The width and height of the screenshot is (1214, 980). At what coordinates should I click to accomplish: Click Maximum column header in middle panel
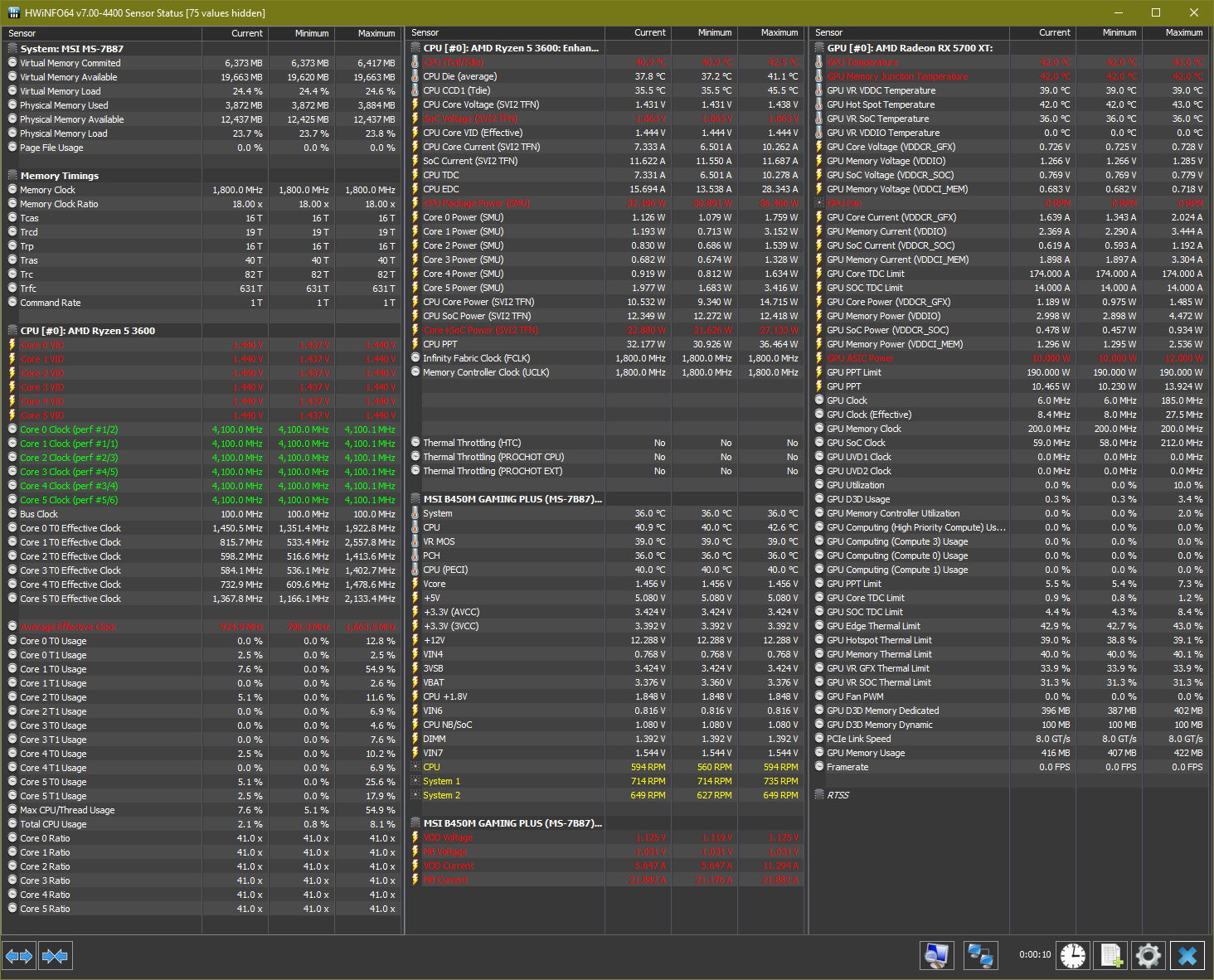point(770,32)
